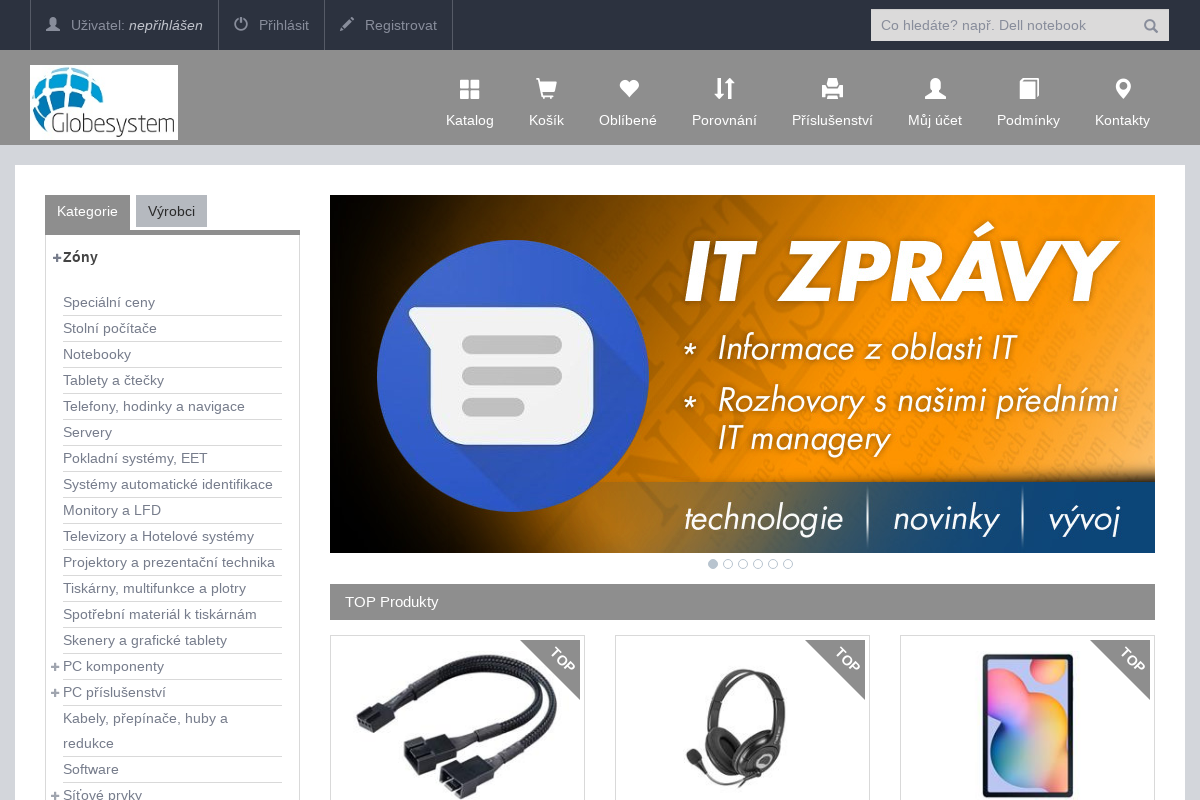This screenshot has width=1200, height=800.
Task: Open Můj účet person icon
Action: (x=935, y=90)
